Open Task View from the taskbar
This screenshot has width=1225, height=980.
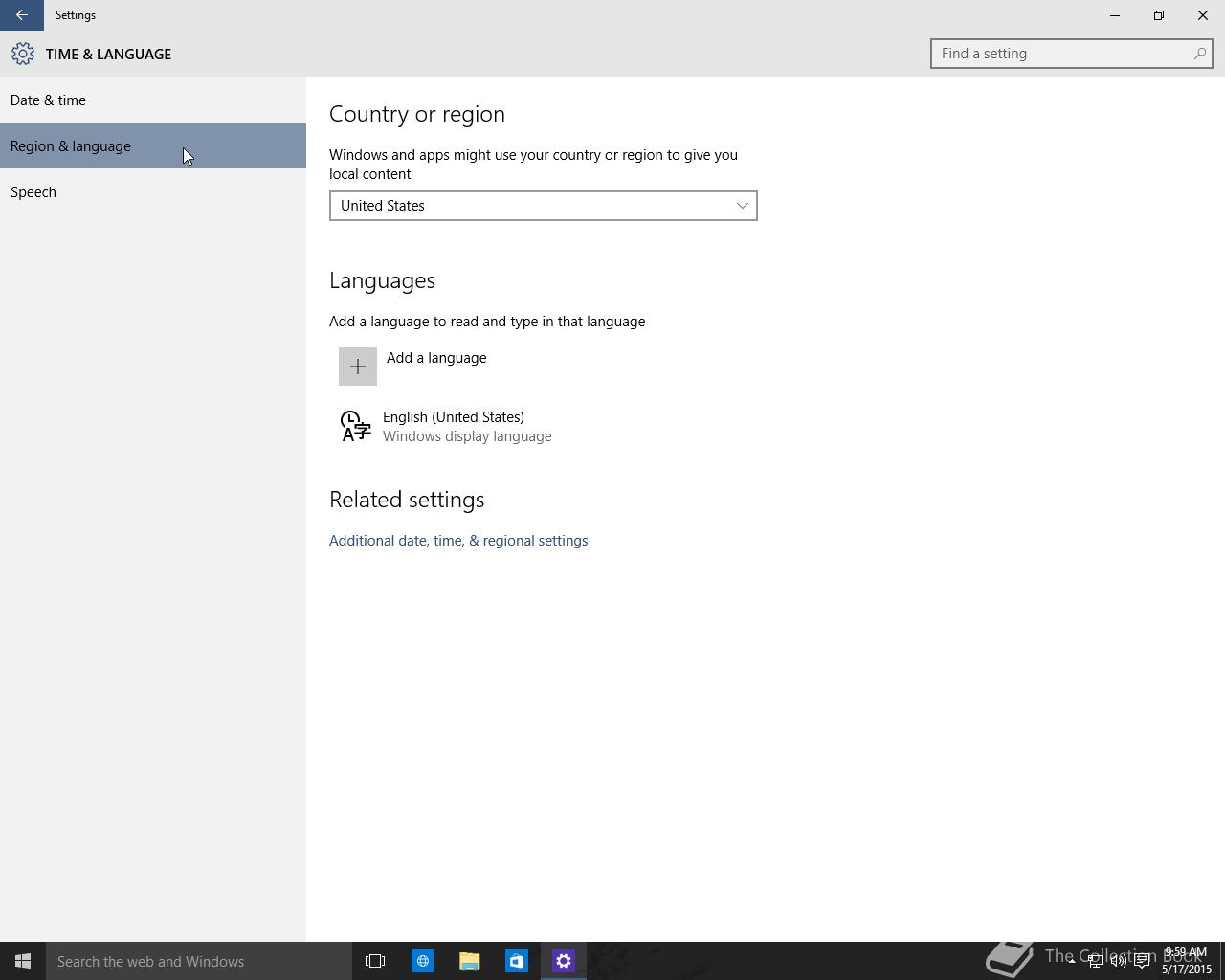point(375,961)
